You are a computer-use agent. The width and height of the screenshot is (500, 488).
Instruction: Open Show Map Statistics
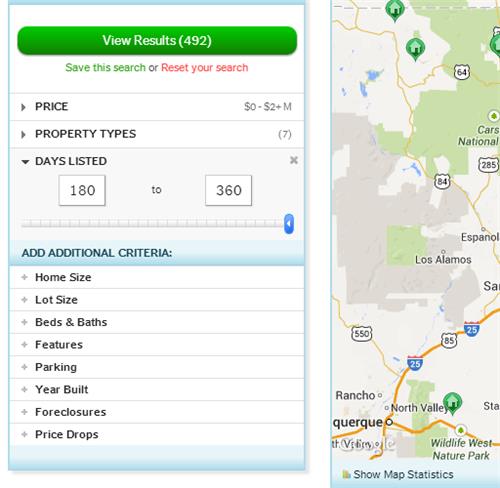(x=398, y=474)
